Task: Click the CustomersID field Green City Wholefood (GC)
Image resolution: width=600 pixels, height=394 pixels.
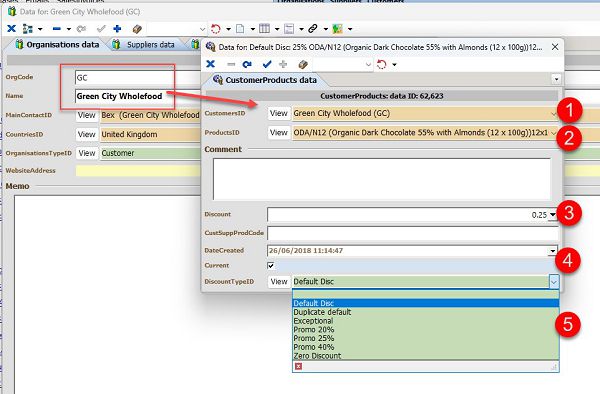Action: (425, 113)
